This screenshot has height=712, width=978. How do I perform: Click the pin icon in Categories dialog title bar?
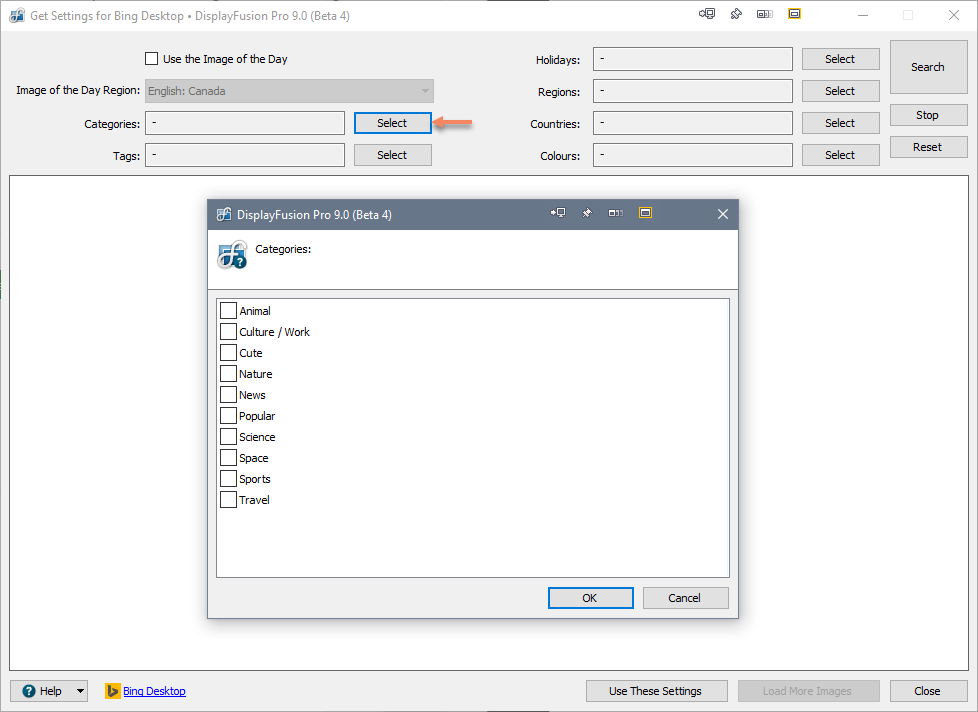587,213
